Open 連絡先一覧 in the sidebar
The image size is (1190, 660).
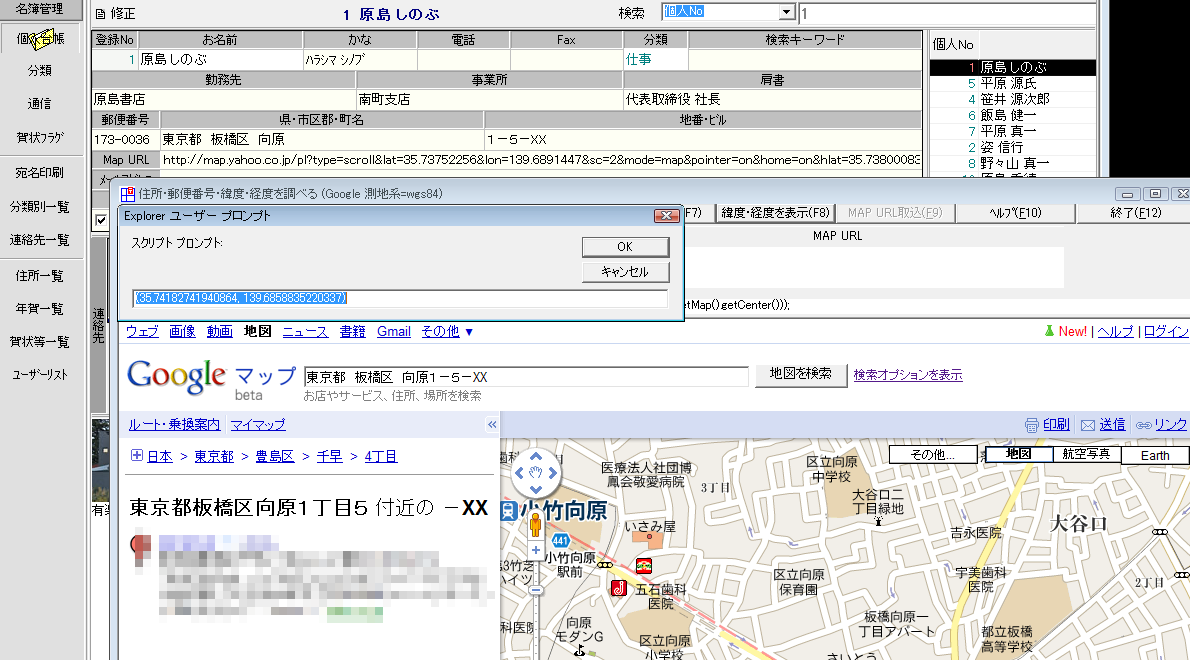pyautogui.click(x=40, y=240)
